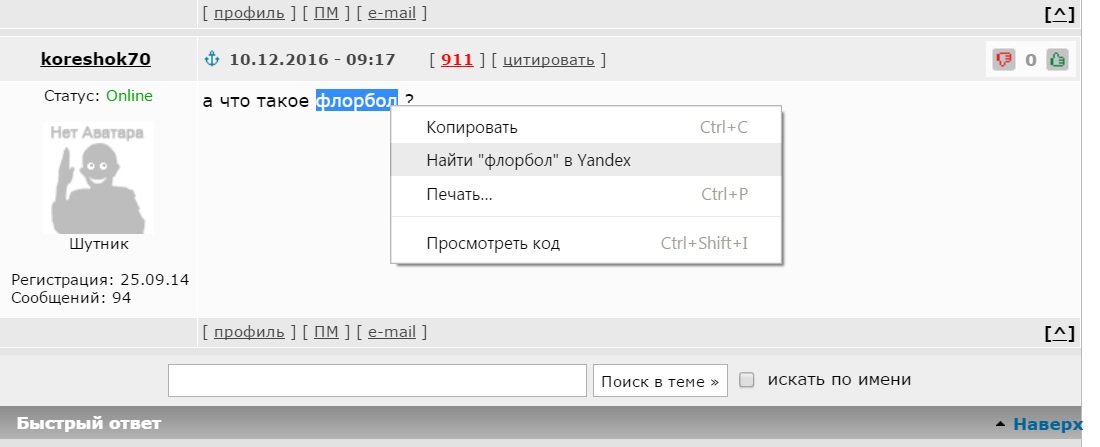Viewport: 1100px width, 447px height.
Task: Select Печать... in the context menu
Action: click(x=586, y=194)
